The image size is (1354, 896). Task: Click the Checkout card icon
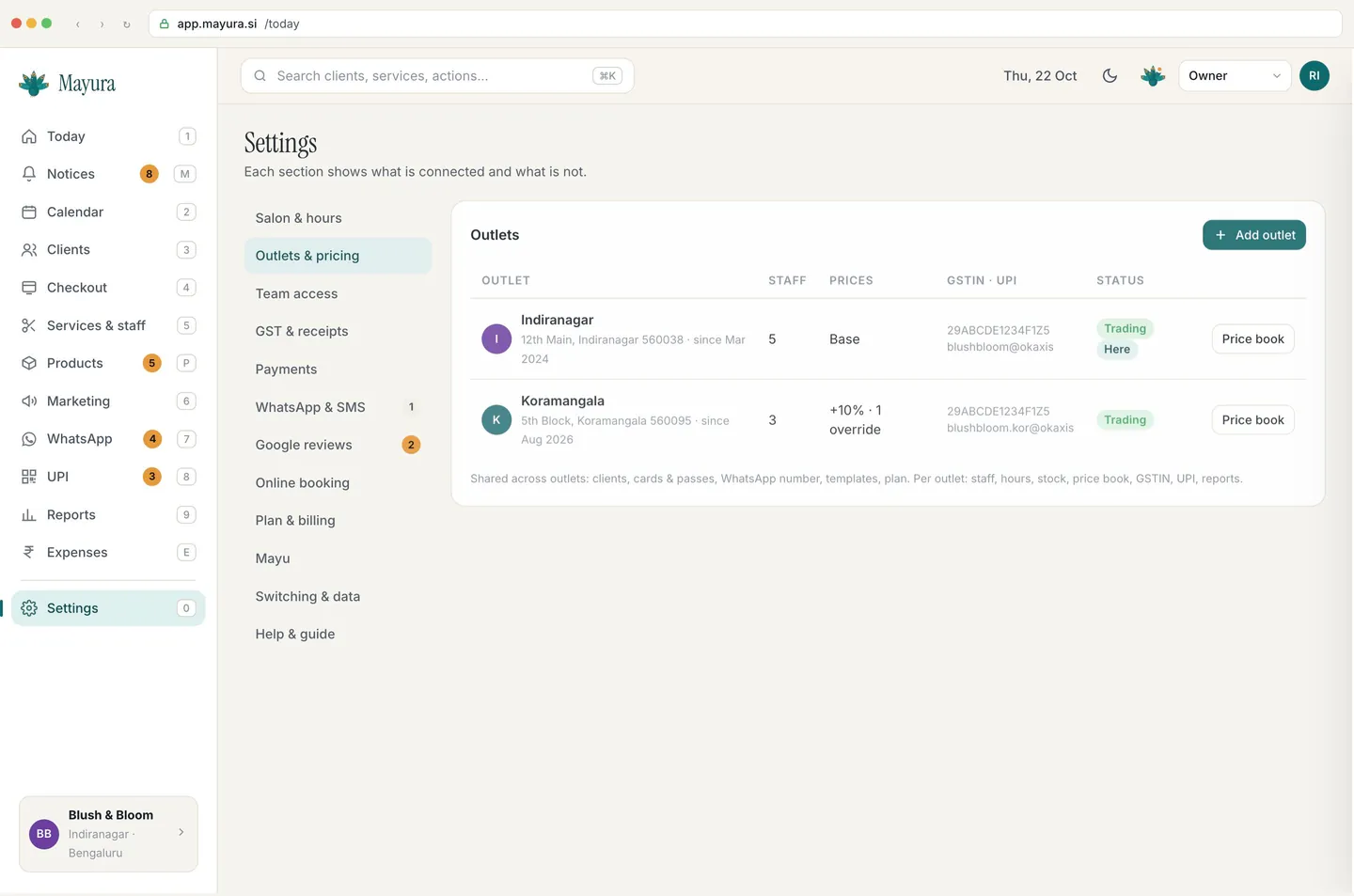(x=29, y=288)
